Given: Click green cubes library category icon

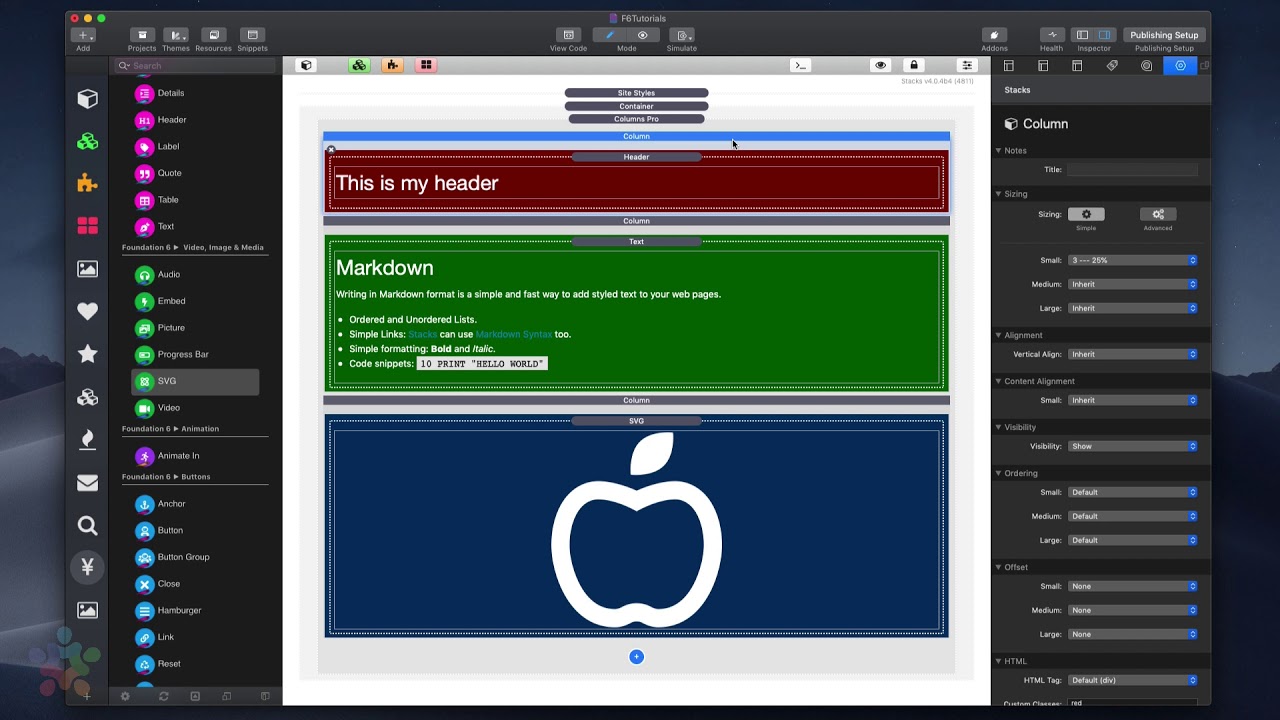Looking at the screenshot, I should [88, 141].
